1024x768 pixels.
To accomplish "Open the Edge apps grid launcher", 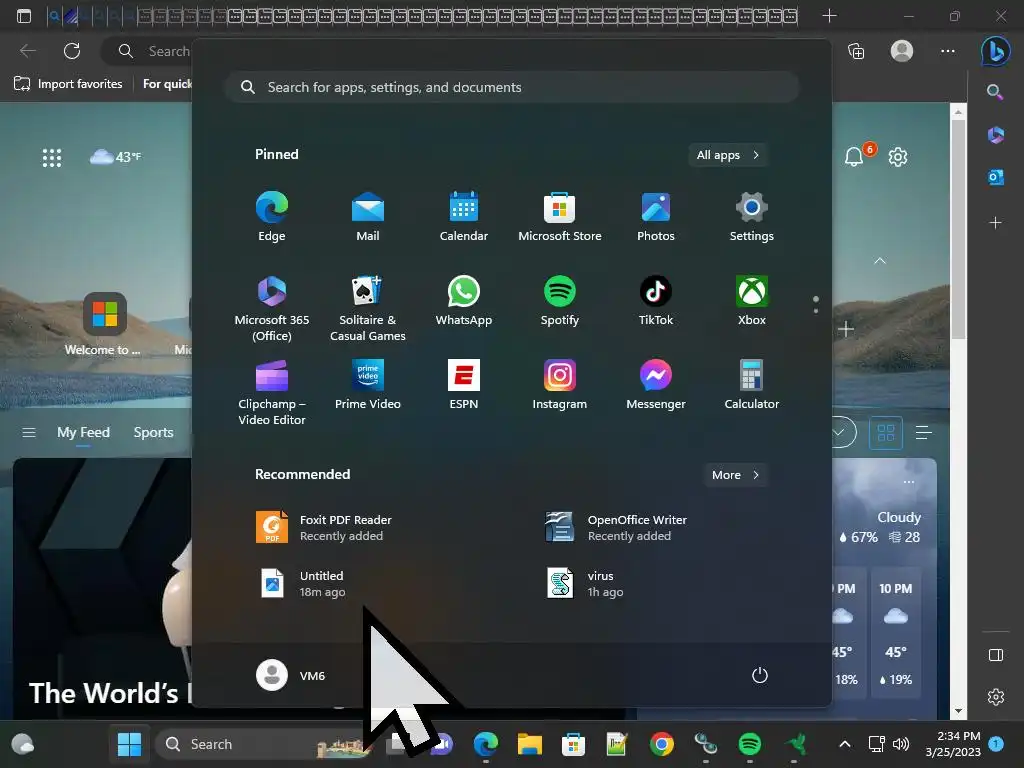I will tap(52, 157).
